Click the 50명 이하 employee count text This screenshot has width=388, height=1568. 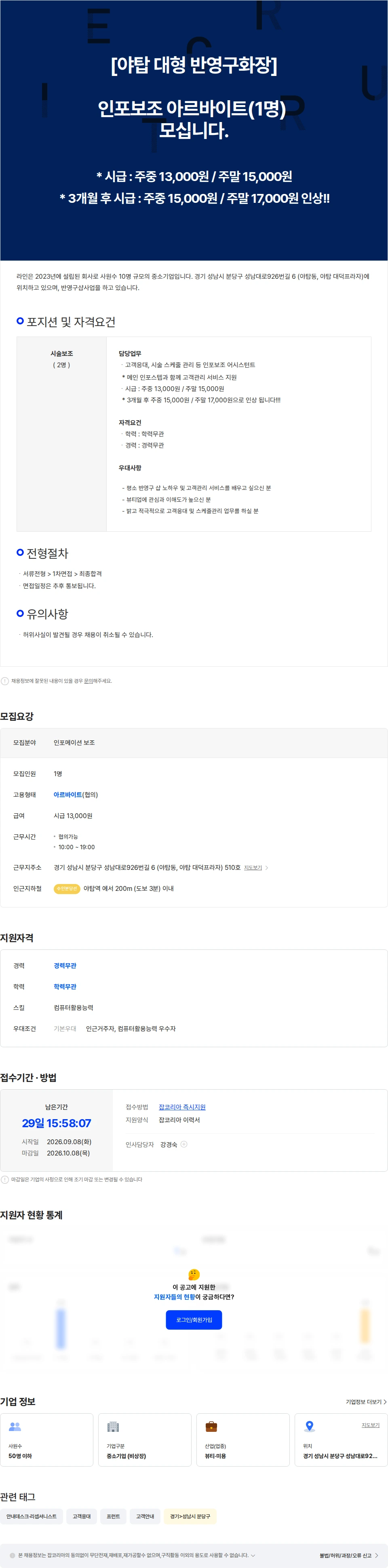[20, 1456]
